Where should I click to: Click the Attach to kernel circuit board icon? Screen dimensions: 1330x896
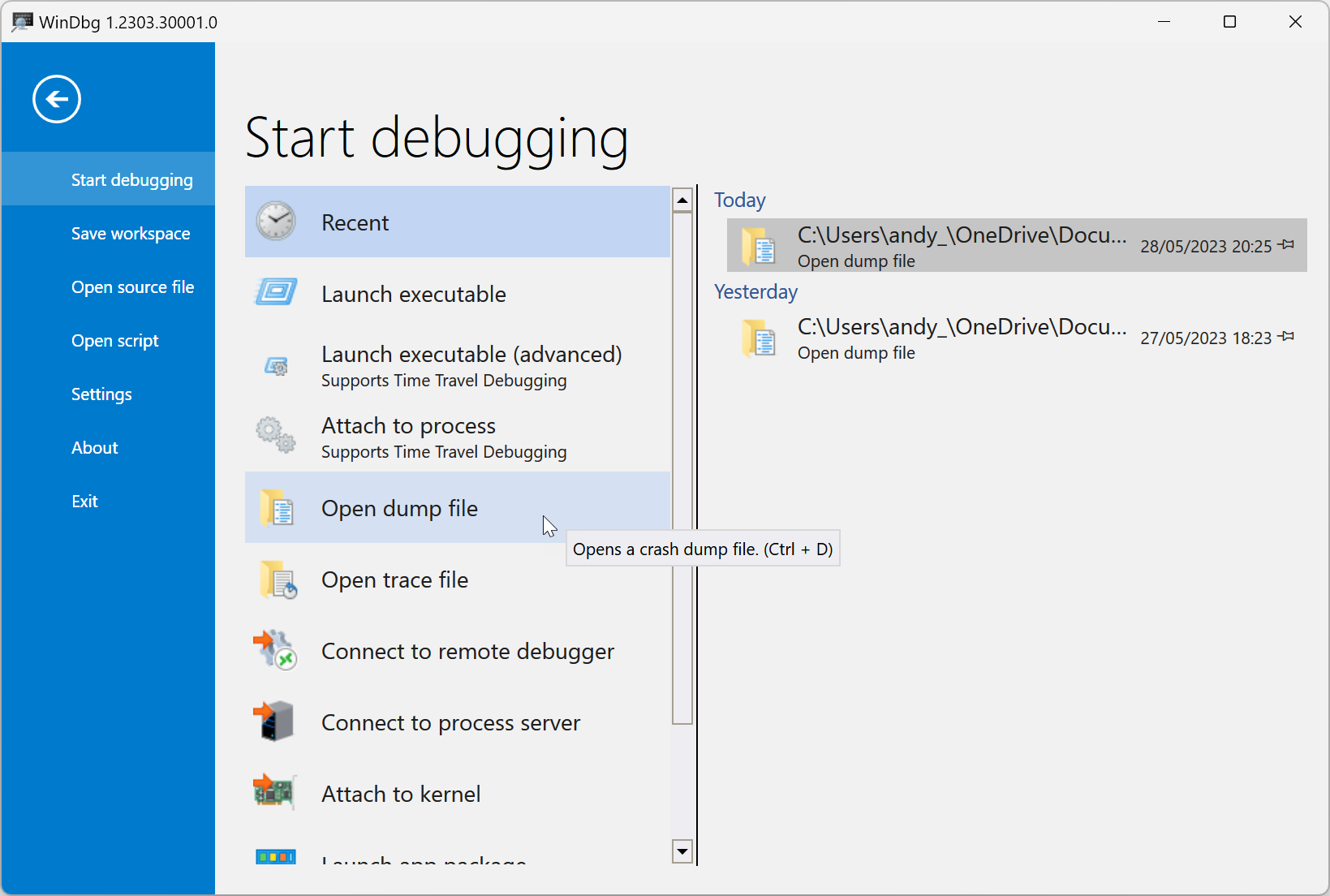[273, 791]
